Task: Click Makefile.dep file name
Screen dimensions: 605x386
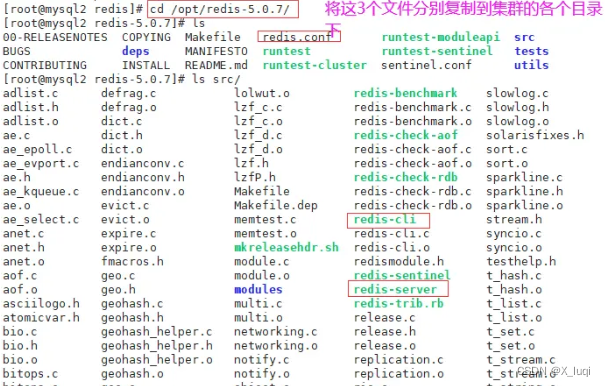Action: 276,205
